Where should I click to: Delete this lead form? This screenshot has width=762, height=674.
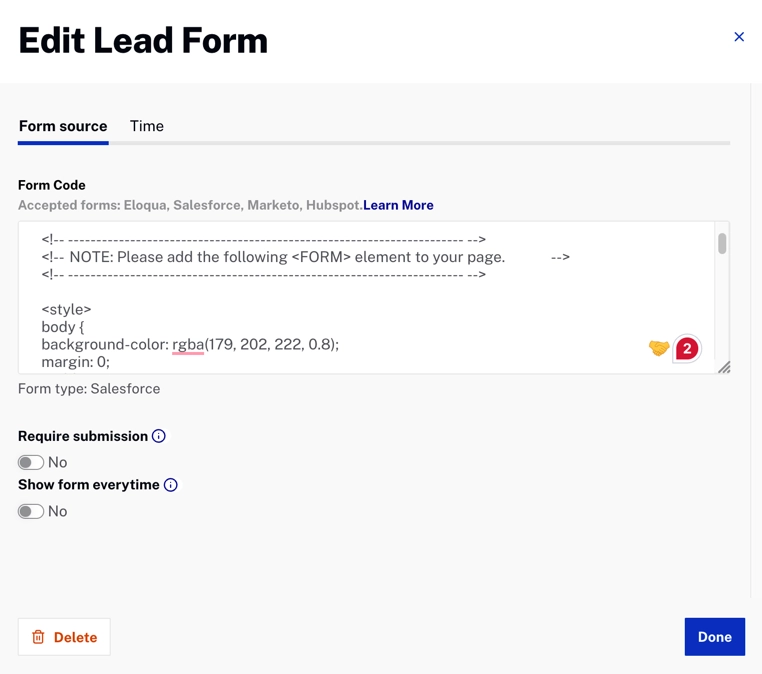64,637
